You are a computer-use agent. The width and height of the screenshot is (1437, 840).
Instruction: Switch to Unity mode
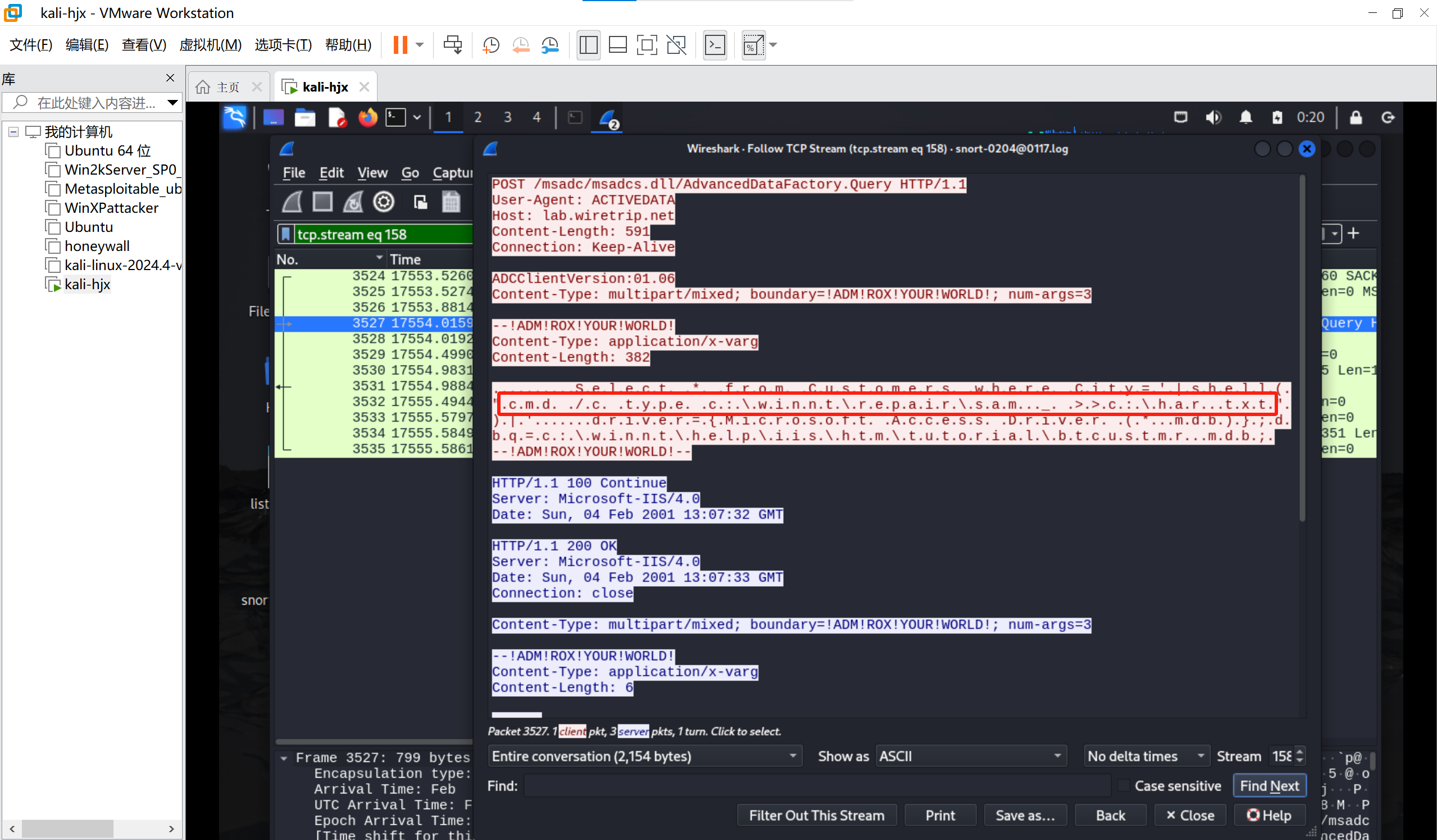tap(677, 44)
